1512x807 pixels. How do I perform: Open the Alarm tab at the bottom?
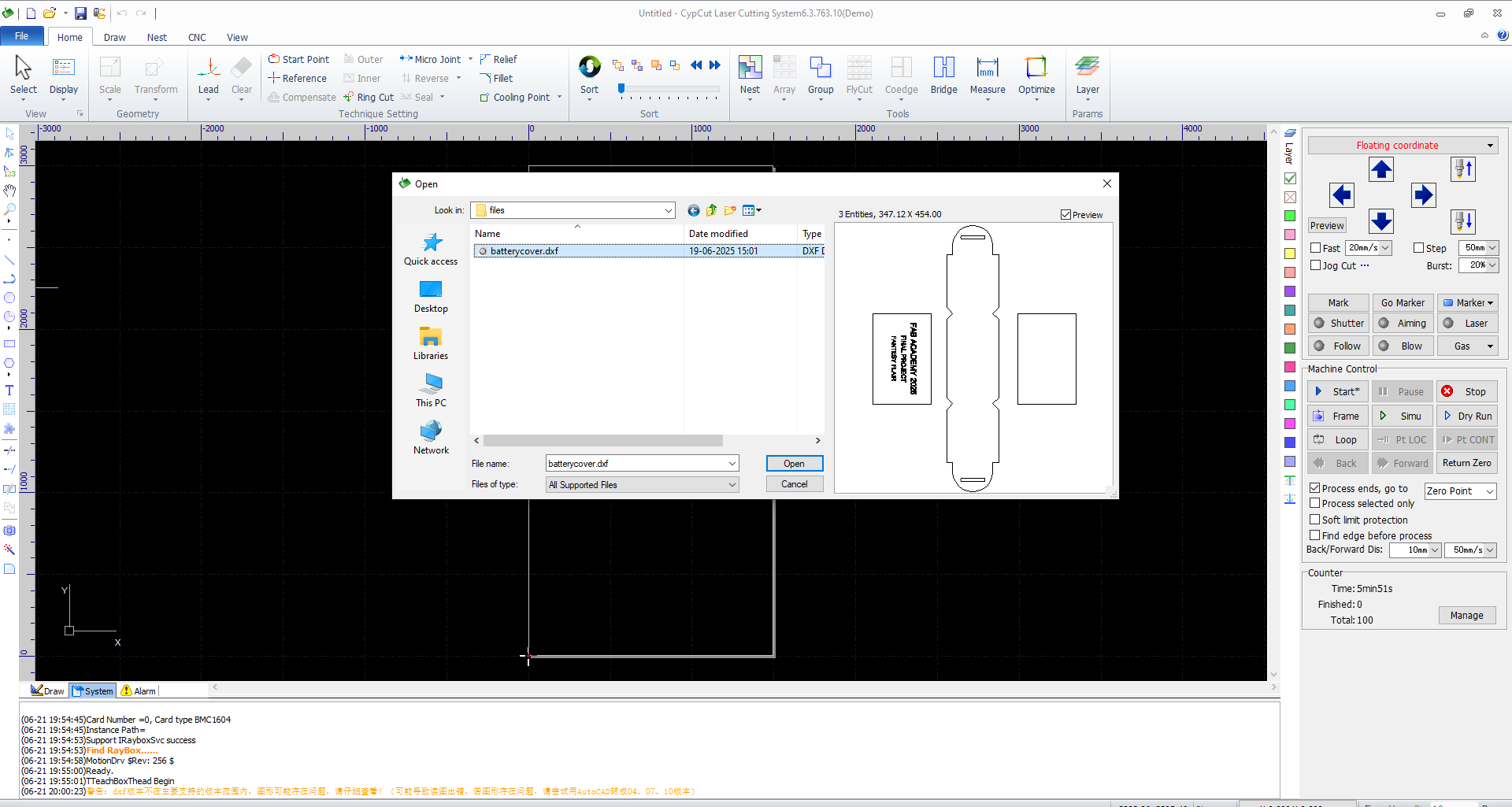click(x=139, y=691)
